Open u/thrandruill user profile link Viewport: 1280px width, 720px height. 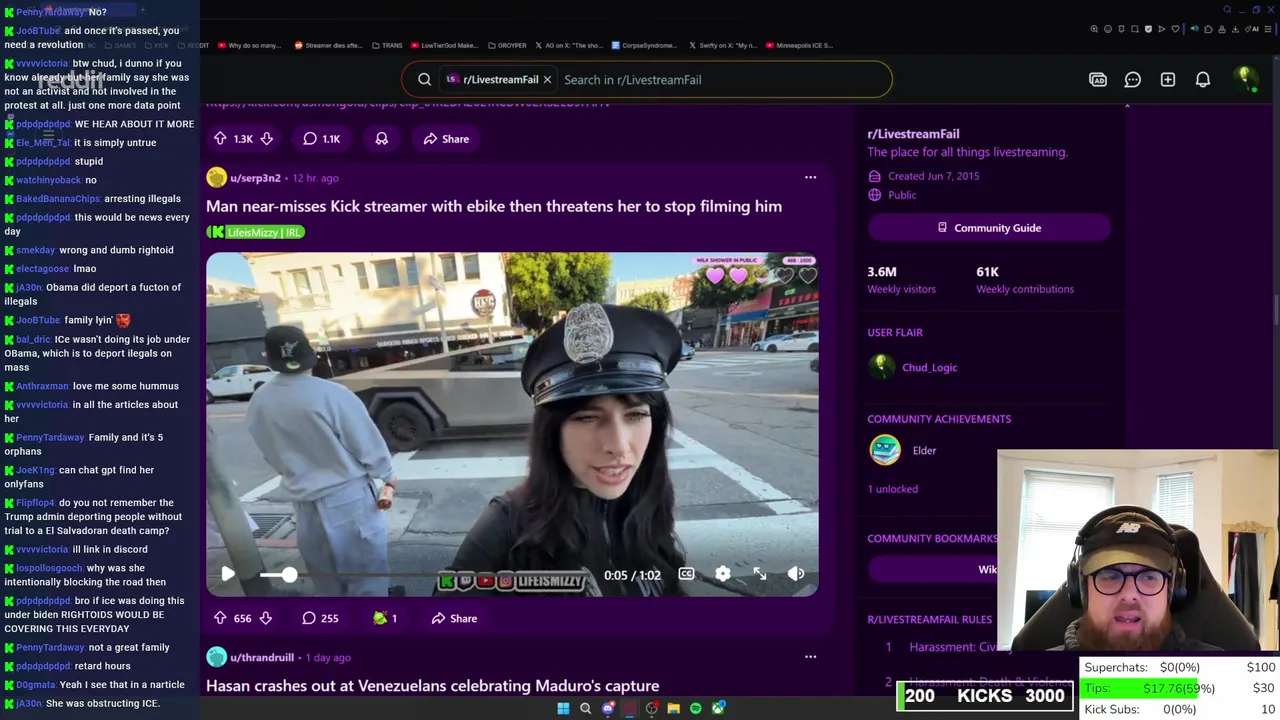click(262, 657)
